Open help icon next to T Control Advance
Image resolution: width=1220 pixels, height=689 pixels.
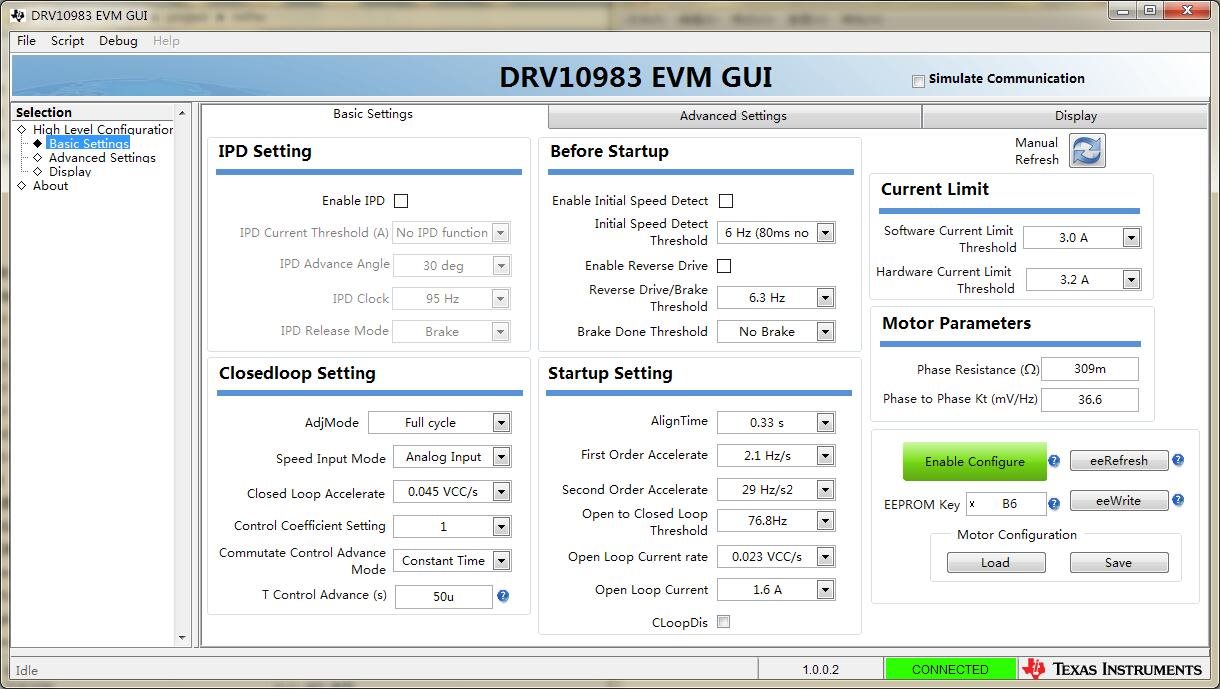(503, 596)
